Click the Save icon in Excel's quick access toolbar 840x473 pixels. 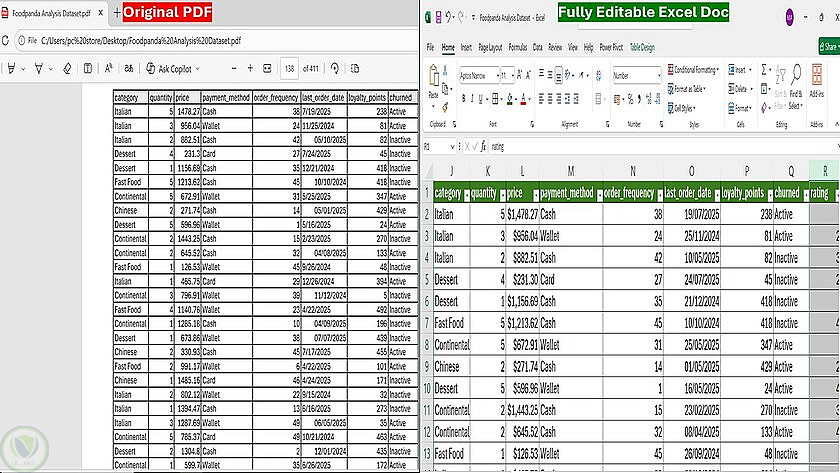coord(438,18)
